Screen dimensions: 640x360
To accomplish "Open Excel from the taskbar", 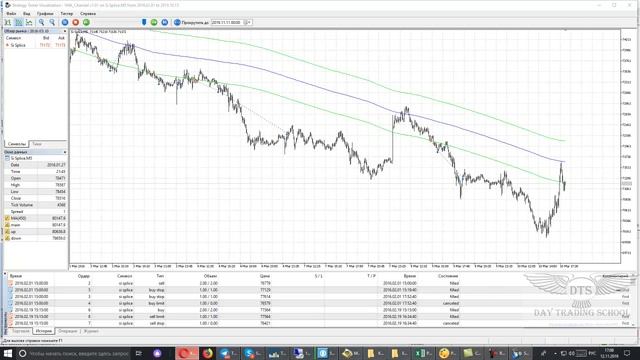I will pyautogui.click(x=423, y=353).
